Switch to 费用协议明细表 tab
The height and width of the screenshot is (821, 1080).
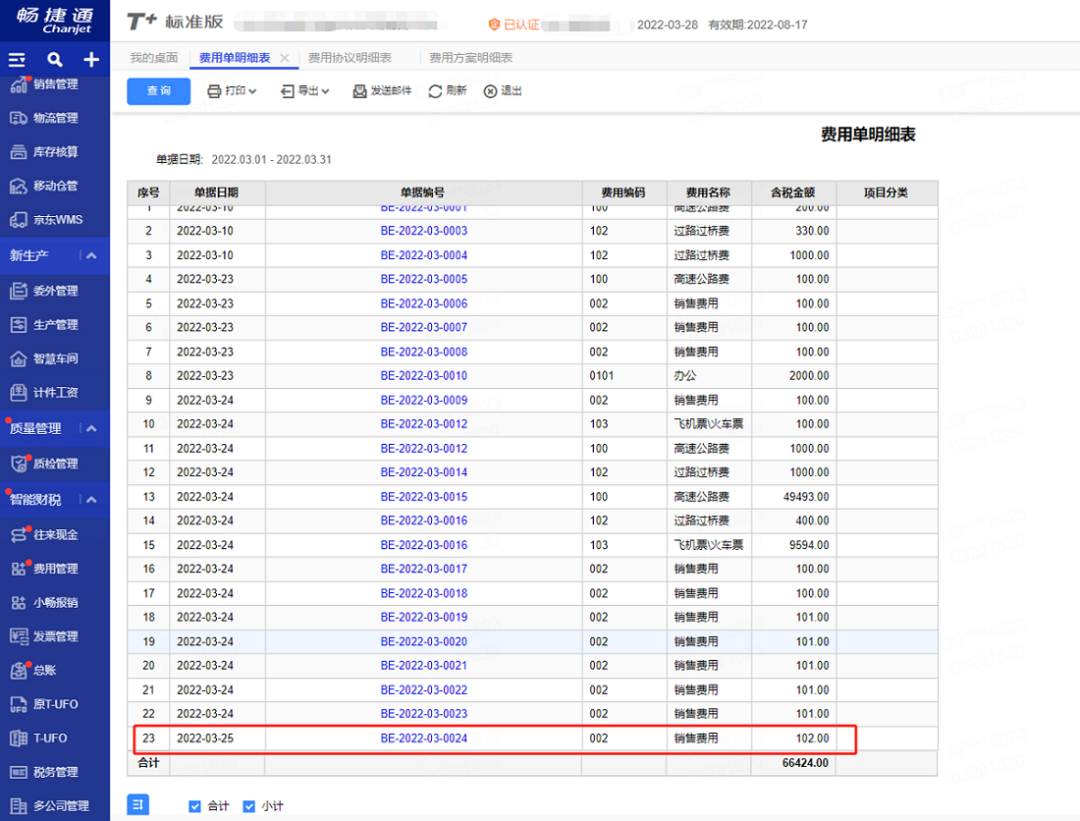pos(350,58)
